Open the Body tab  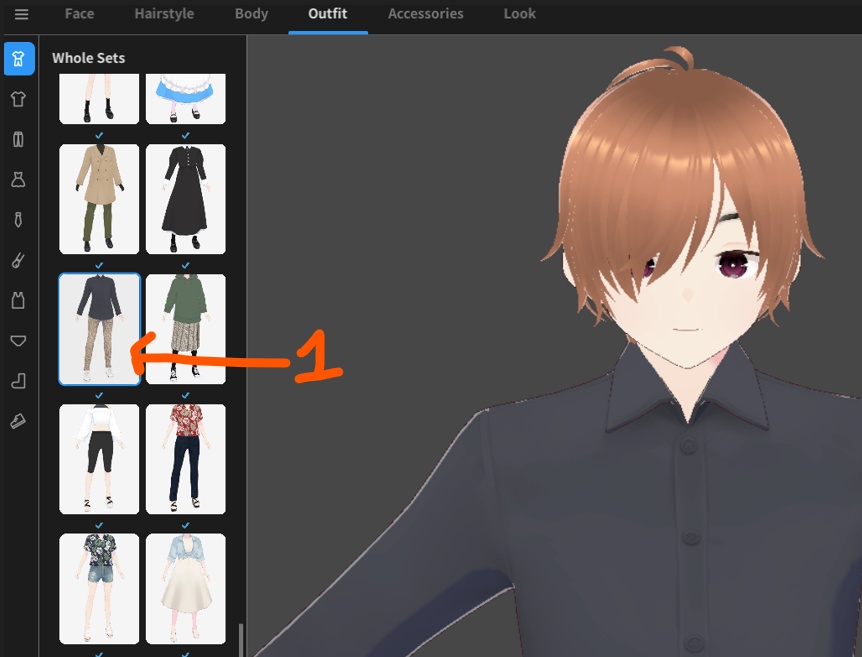(x=251, y=14)
